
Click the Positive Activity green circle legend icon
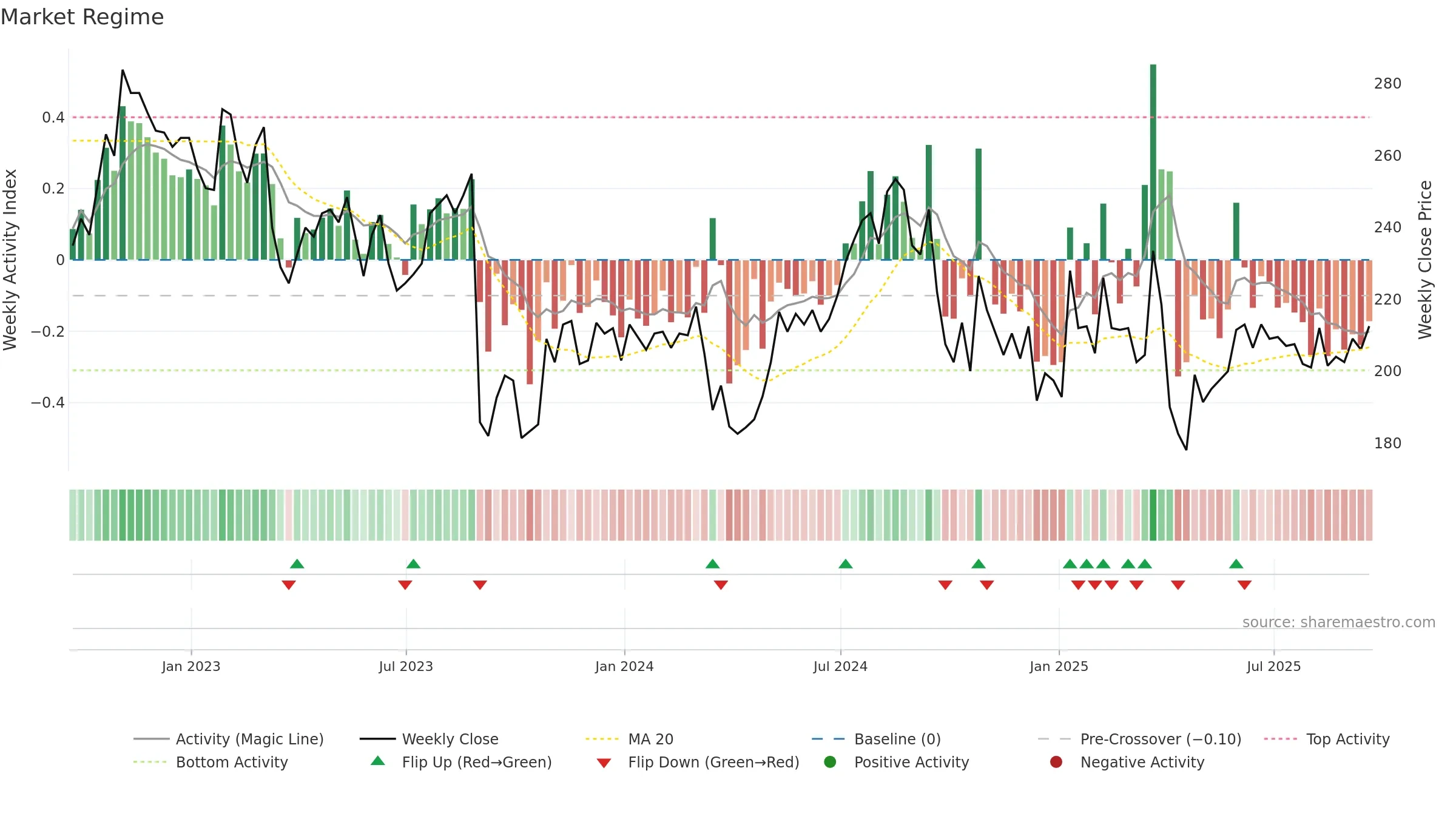pyautogui.click(x=830, y=762)
